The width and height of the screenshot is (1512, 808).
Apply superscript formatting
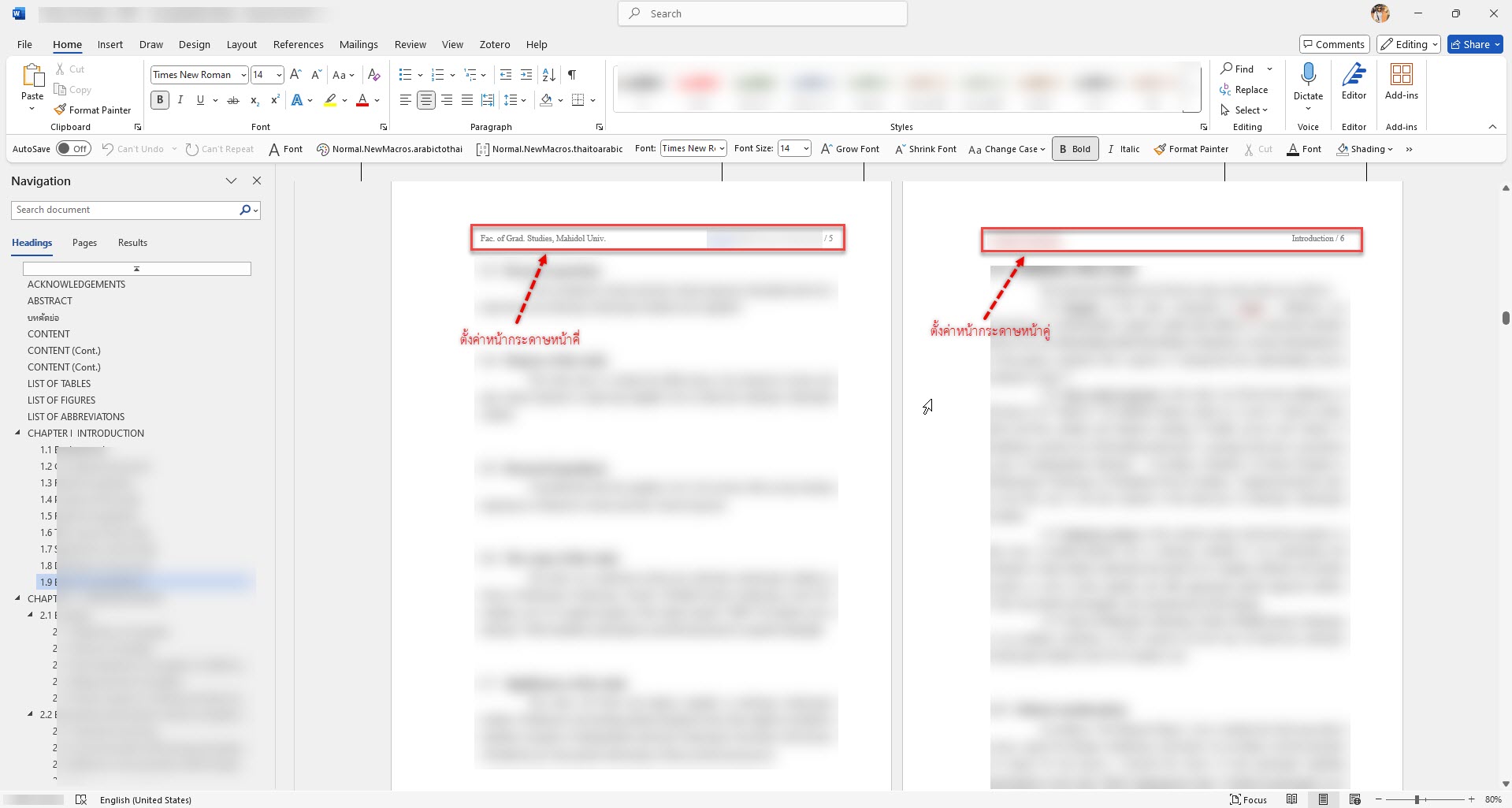click(x=275, y=100)
